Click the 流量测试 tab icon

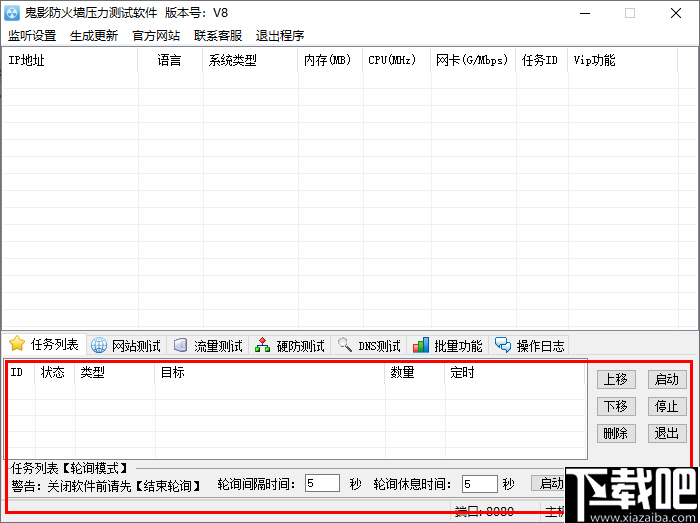pyautogui.click(x=180, y=345)
